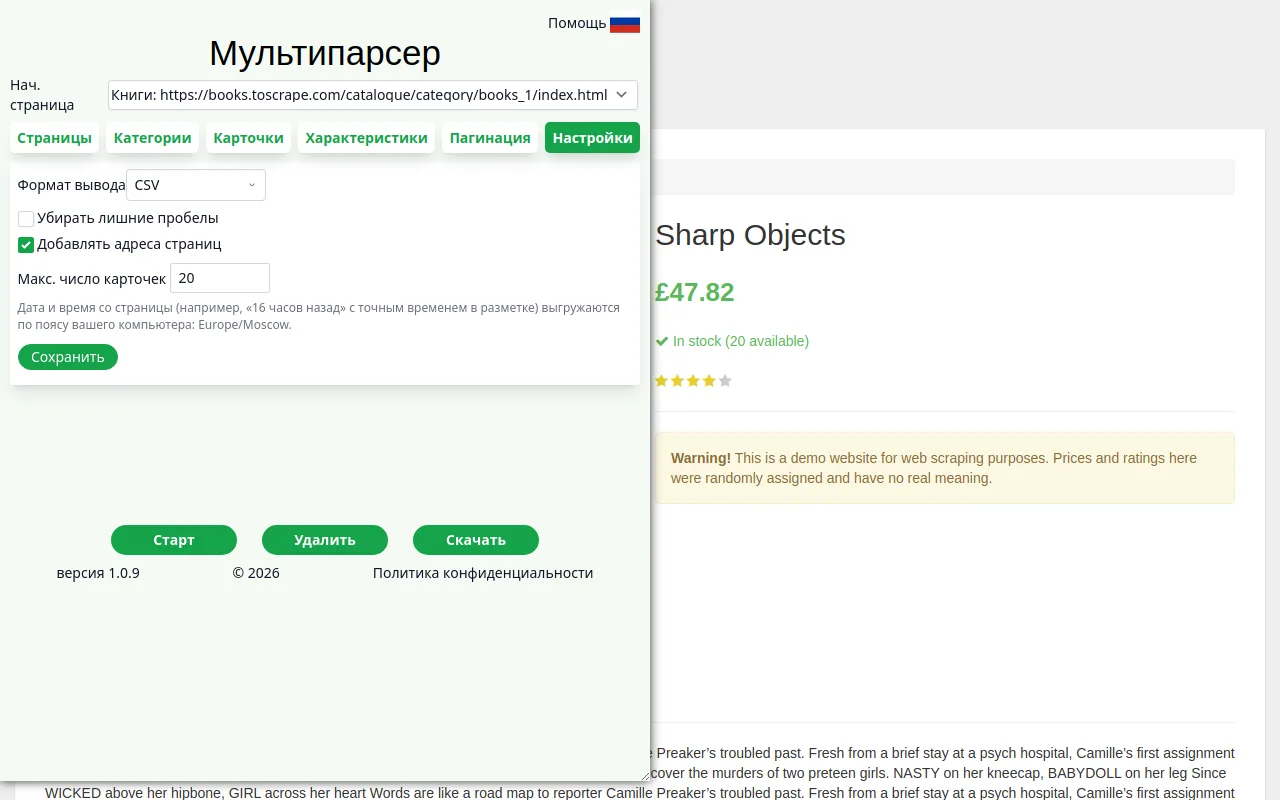
Task: Click the In stock (20 available) text
Action: [741, 341]
